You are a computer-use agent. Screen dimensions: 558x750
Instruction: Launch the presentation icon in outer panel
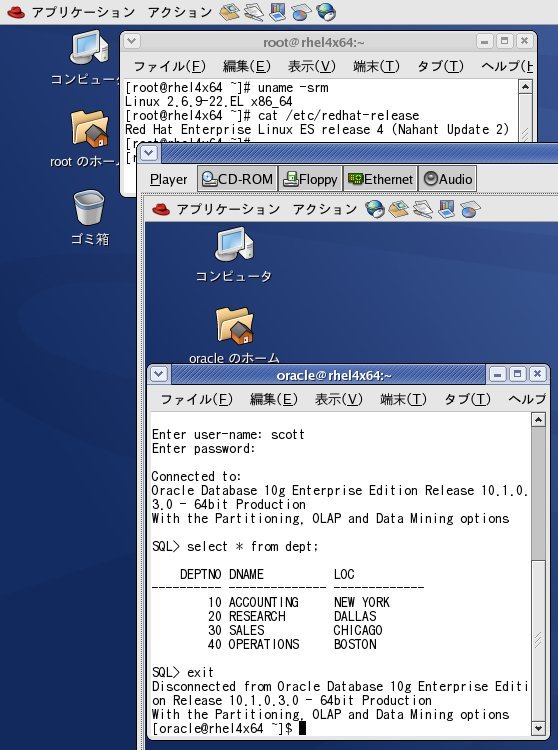pyautogui.click(x=277, y=12)
